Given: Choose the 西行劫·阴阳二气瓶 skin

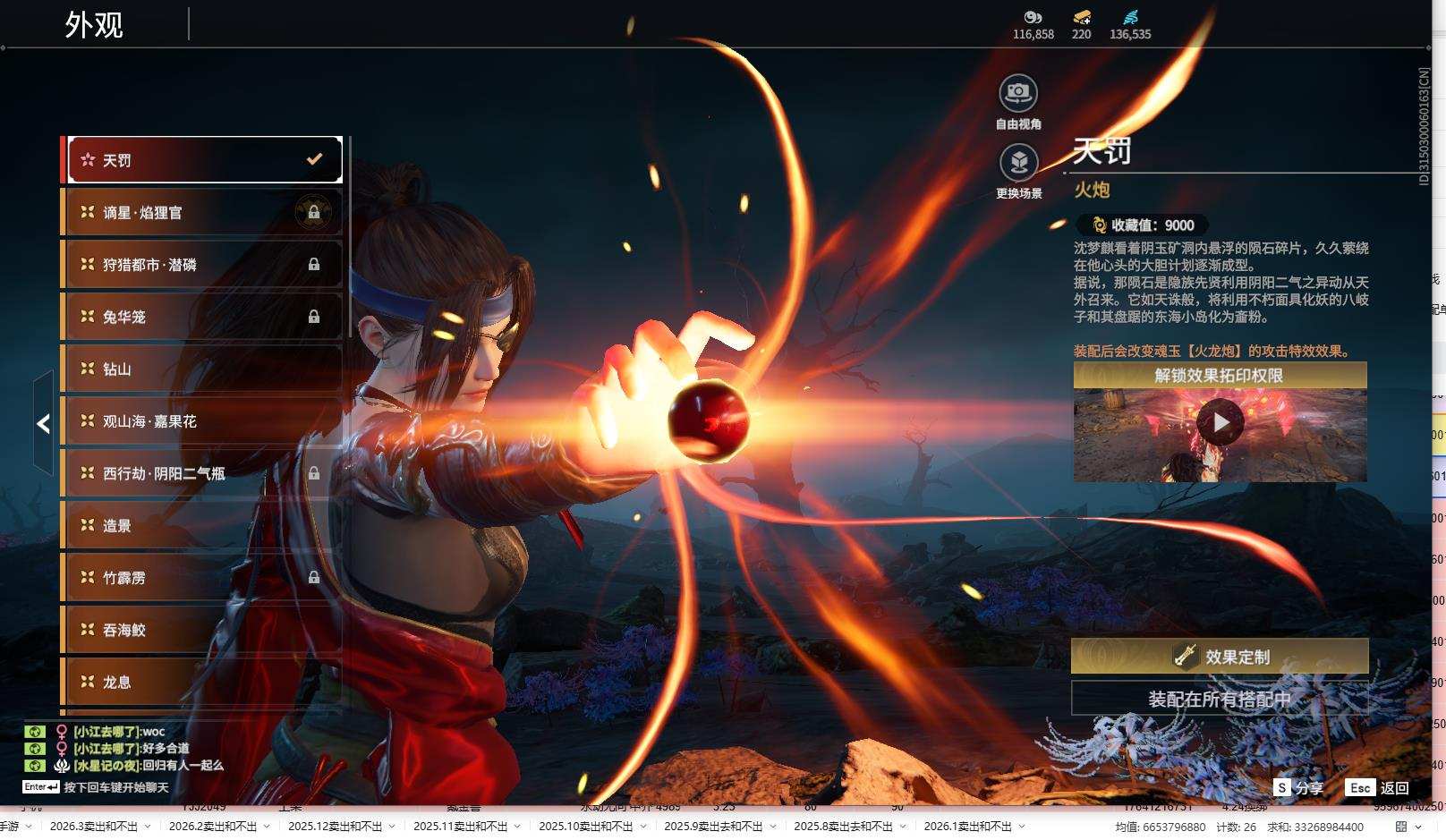Looking at the screenshot, I should point(203,472).
